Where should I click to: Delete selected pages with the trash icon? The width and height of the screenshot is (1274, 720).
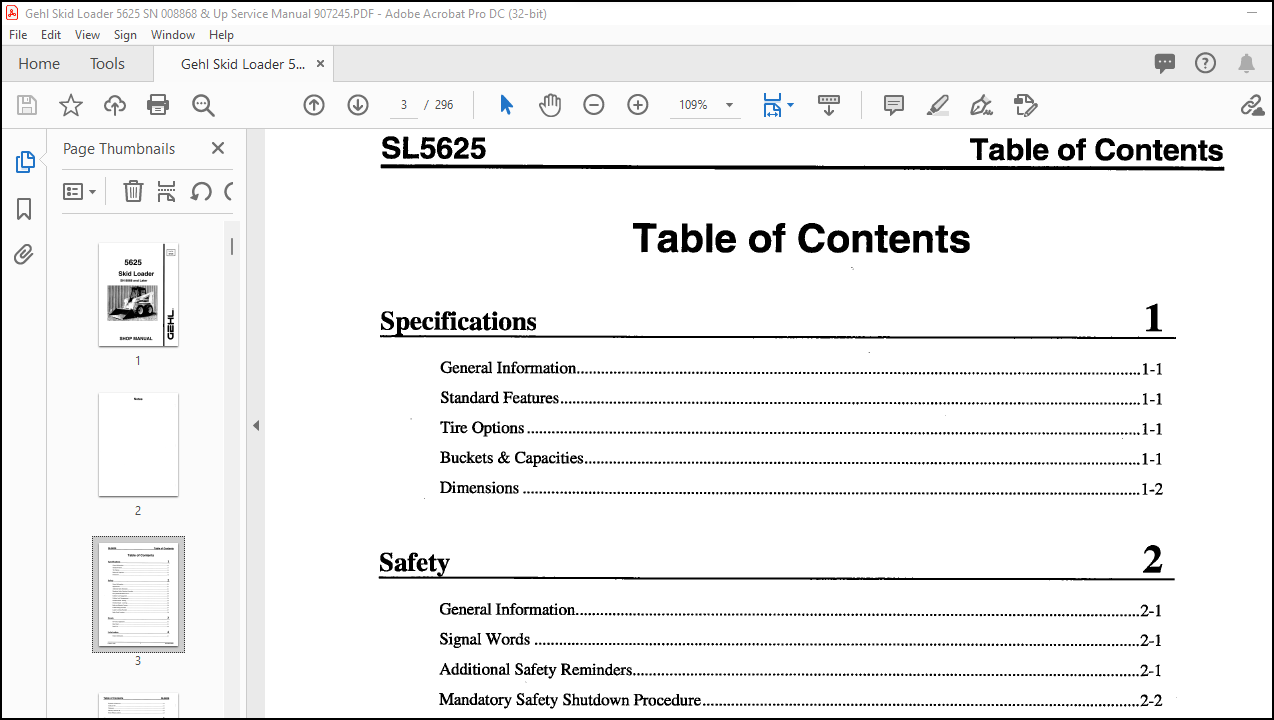pyautogui.click(x=133, y=191)
